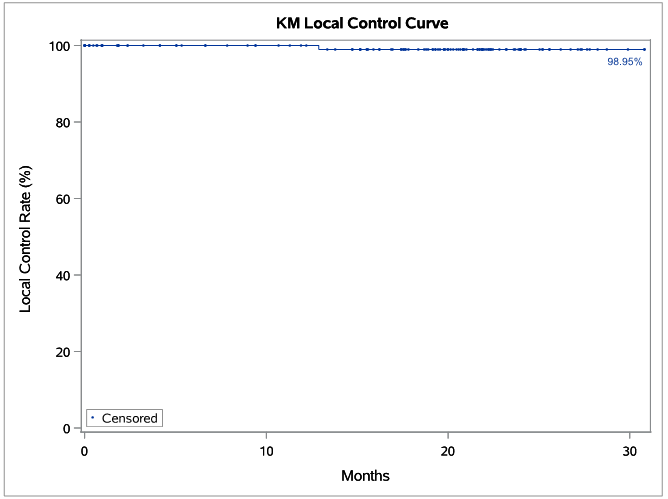Click the 20 months x-axis tick label
Viewport: 668px width, 499px height.
448,450
